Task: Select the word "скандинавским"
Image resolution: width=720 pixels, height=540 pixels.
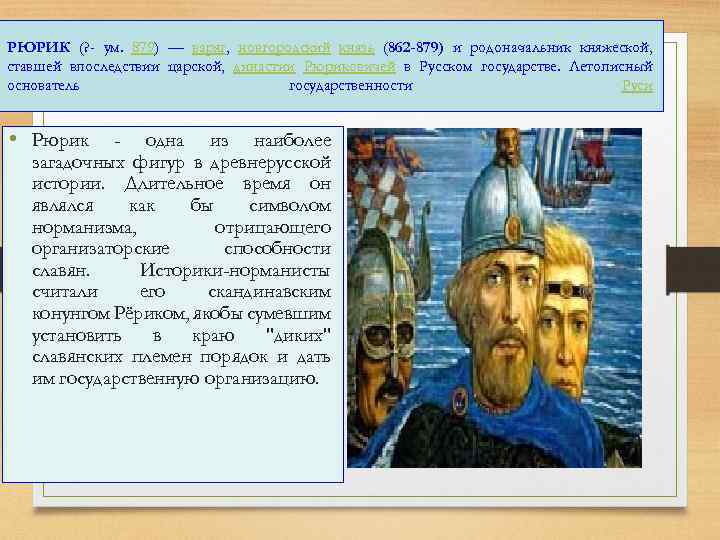Action: [x=270, y=292]
